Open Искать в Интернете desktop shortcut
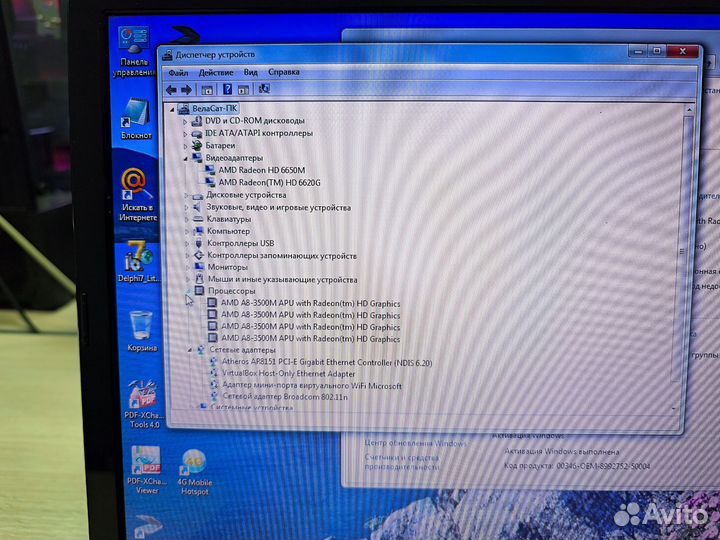Screen dimensions: 720x540 pos(137,195)
